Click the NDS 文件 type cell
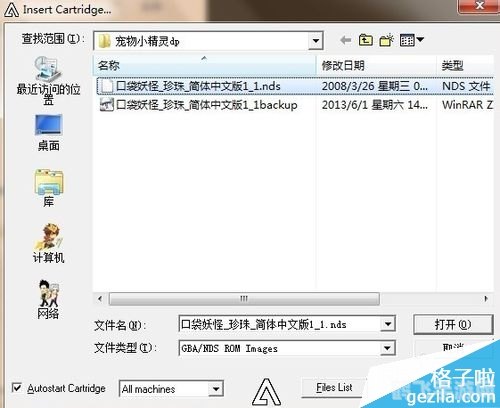 [466, 86]
